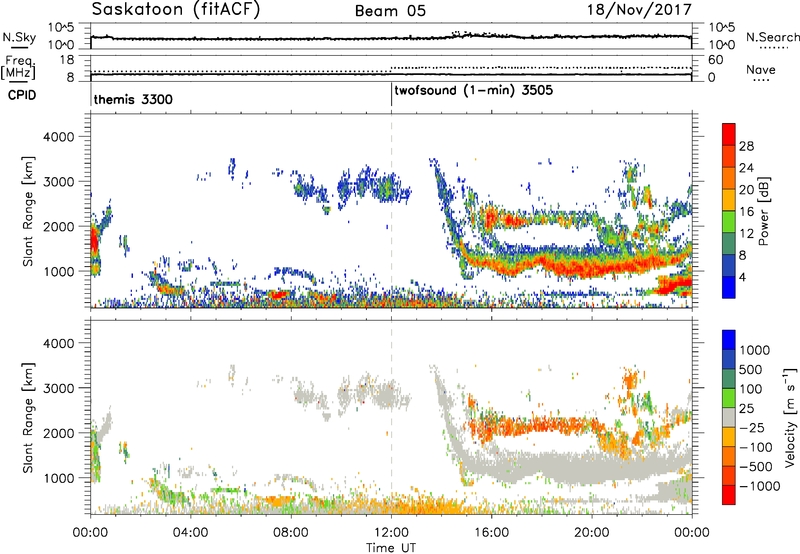The height and width of the screenshot is (554, 800).
Task: Click the 'N.Sky' axis label
Action: [19, 37]
